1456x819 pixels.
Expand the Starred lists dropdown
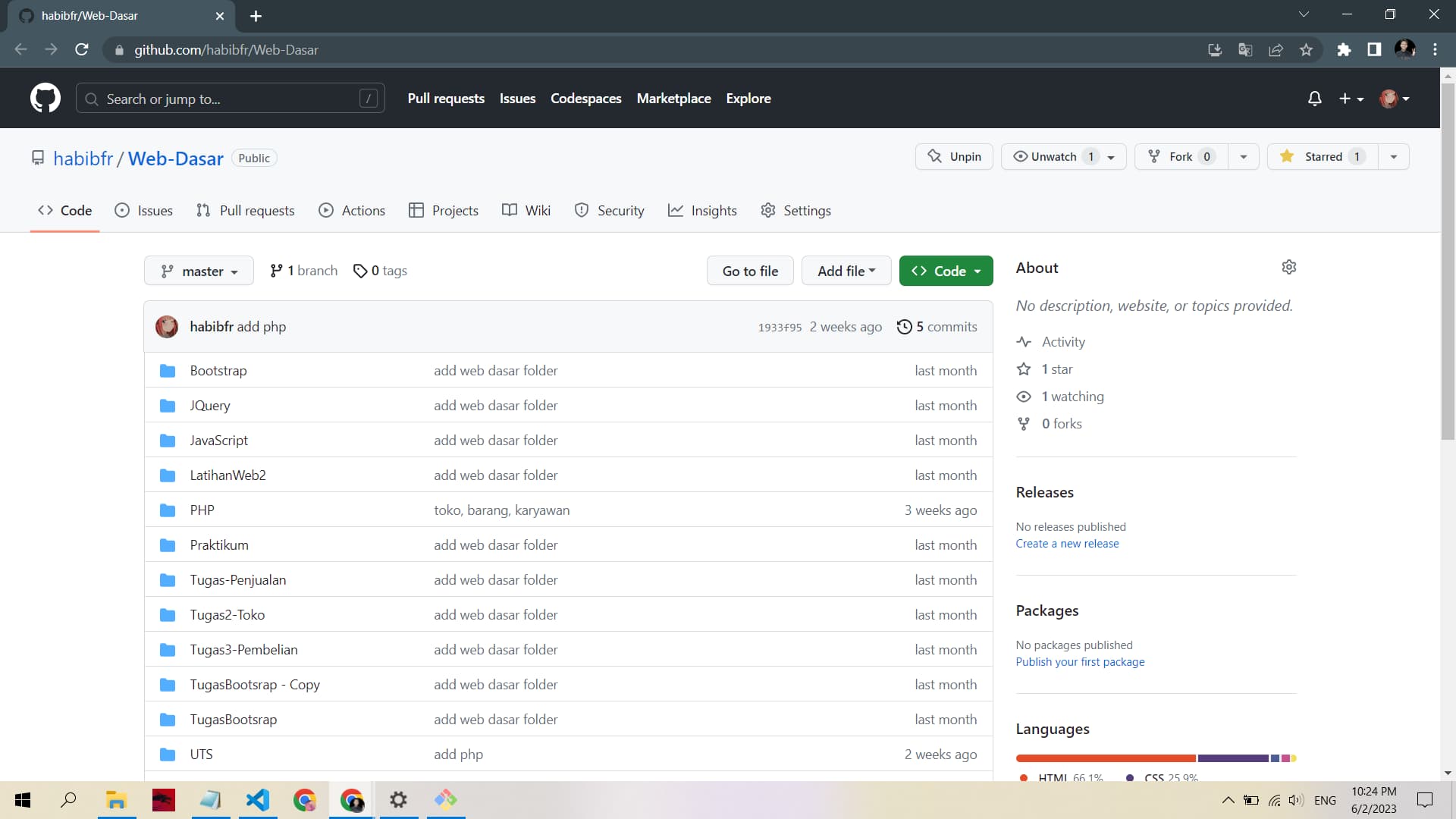click(1394, 157)
